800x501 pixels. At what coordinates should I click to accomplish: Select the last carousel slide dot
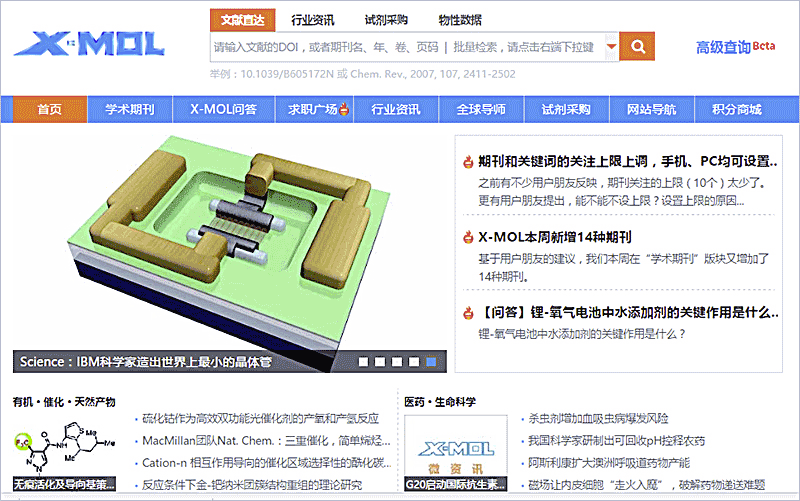431,361
